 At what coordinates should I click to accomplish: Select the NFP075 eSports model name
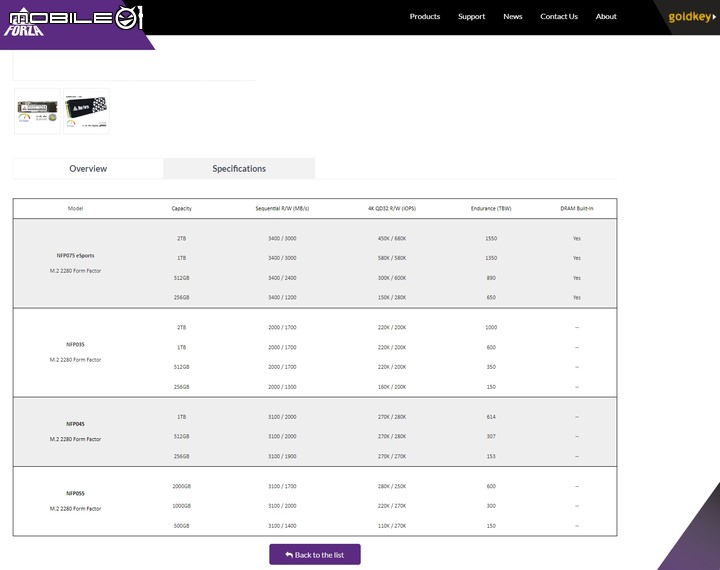[75, 255]
